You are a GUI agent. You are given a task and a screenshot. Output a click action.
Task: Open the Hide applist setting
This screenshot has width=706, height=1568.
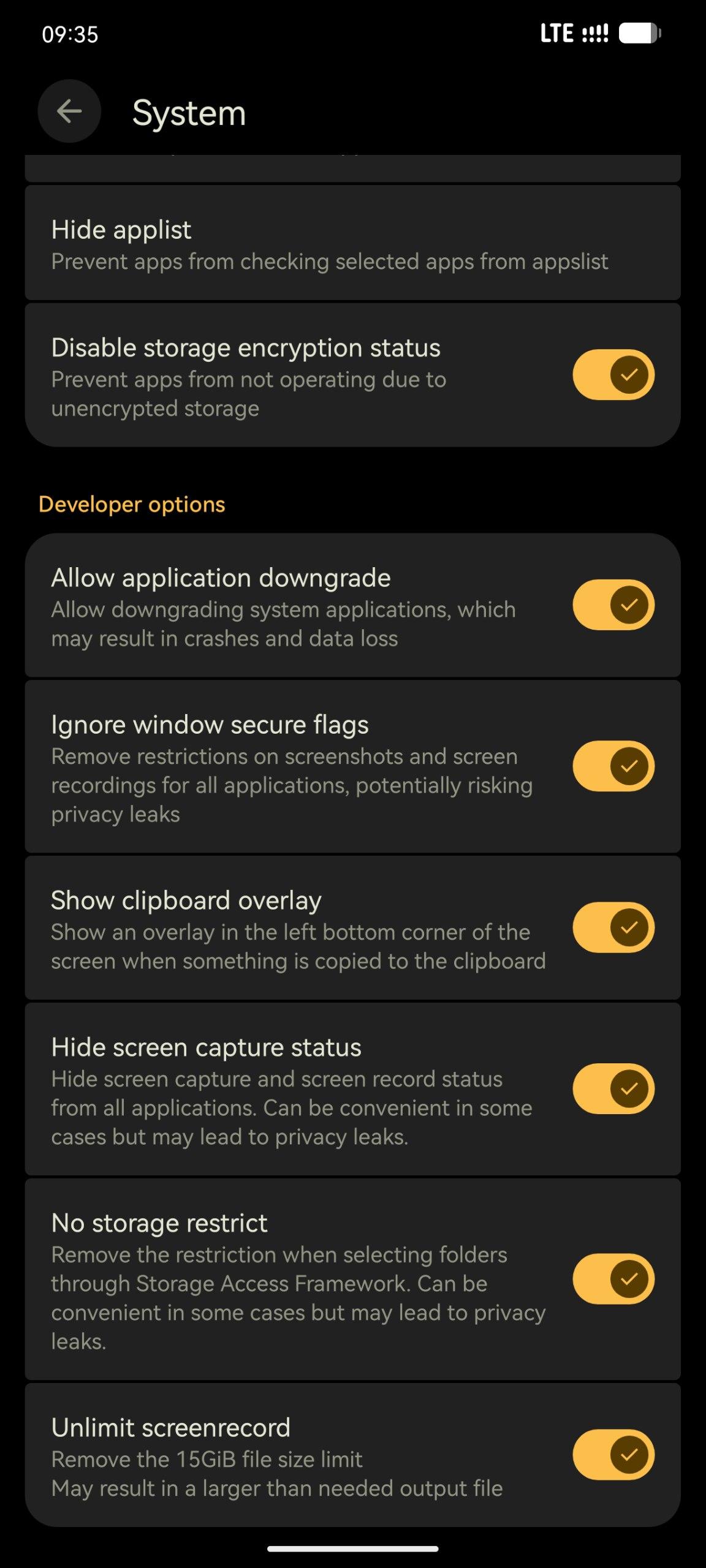coord(353,243)
